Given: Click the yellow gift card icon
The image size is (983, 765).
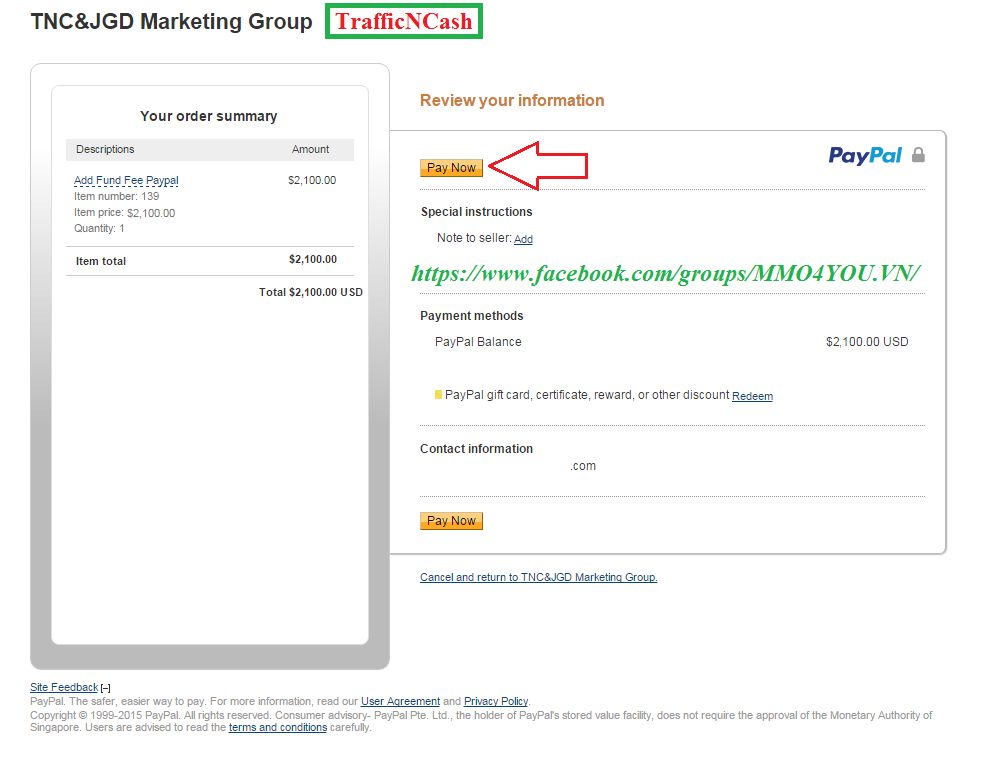Looking at the screenshot, I should click(x=438, y=395).
